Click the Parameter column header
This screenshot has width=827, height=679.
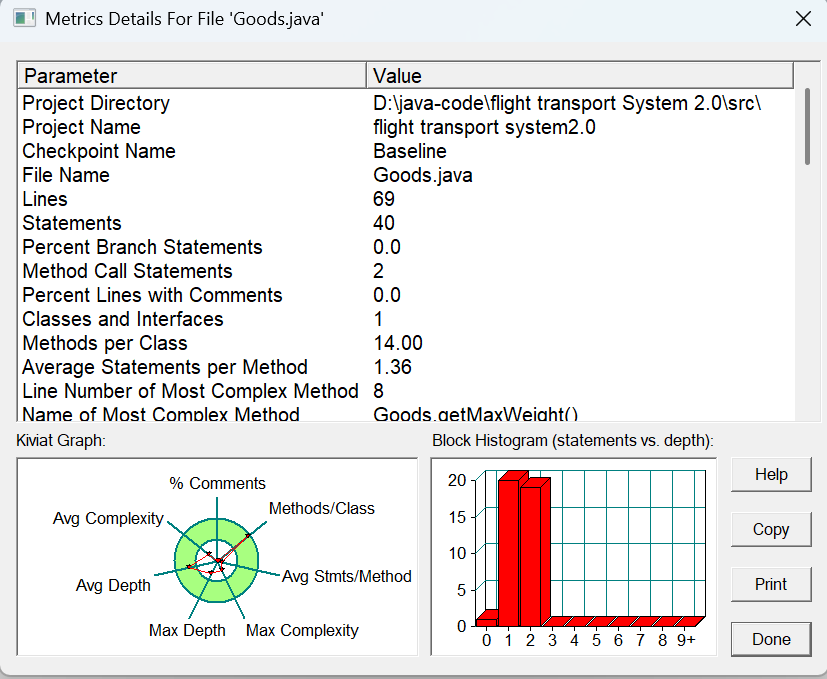coord(192,75)
